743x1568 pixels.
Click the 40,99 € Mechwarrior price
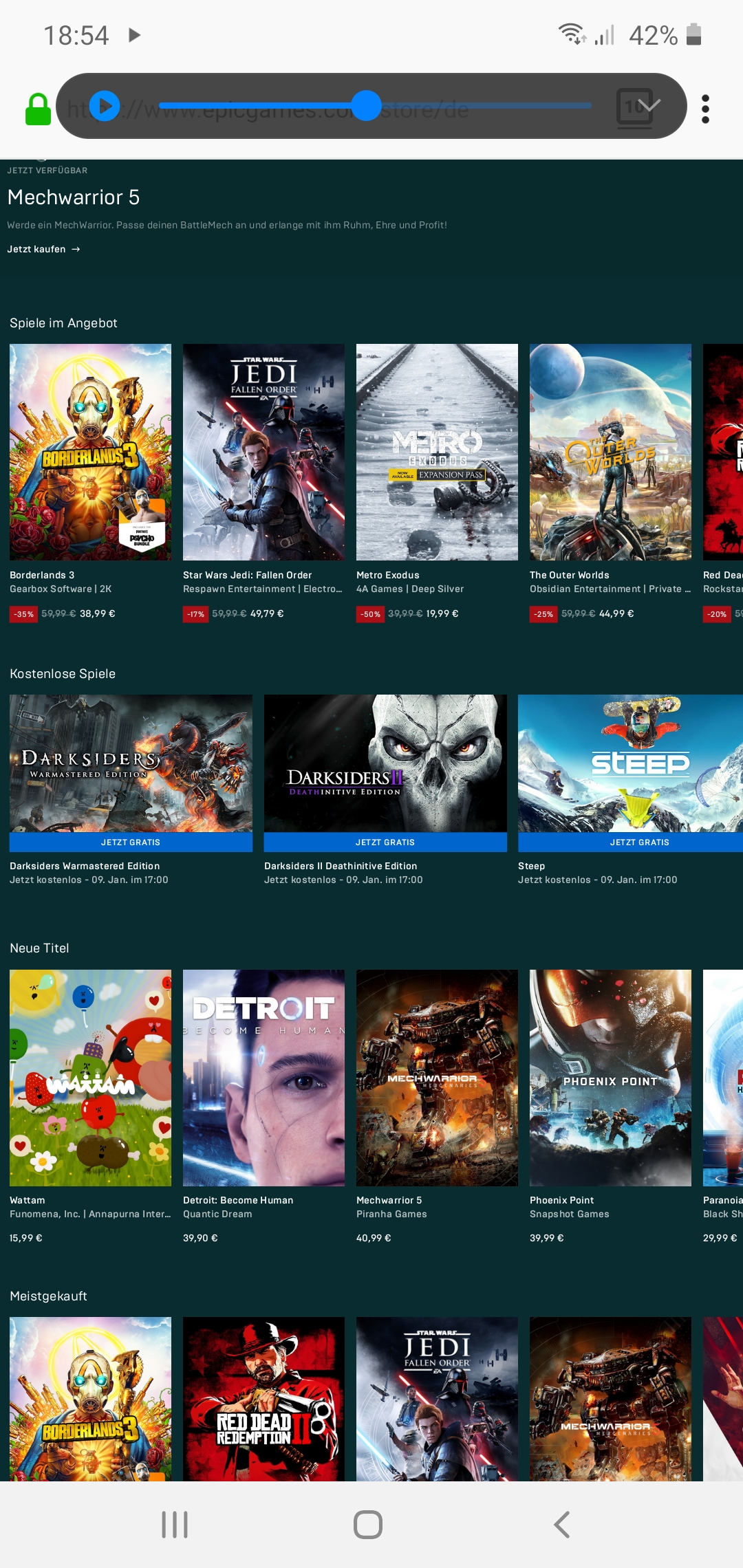tap(374, 1238)
